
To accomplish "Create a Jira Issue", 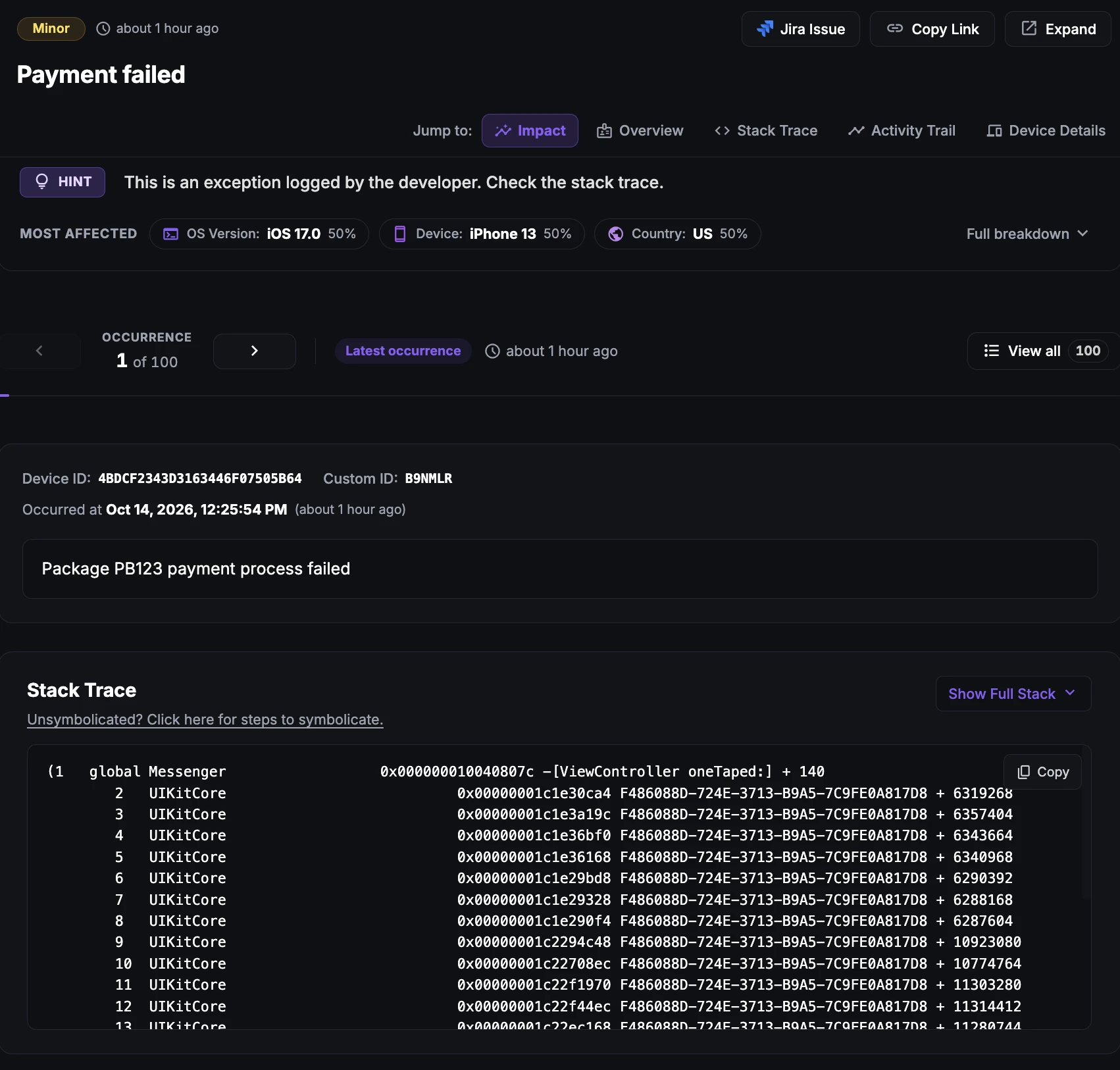I will (x=800, y=29).
